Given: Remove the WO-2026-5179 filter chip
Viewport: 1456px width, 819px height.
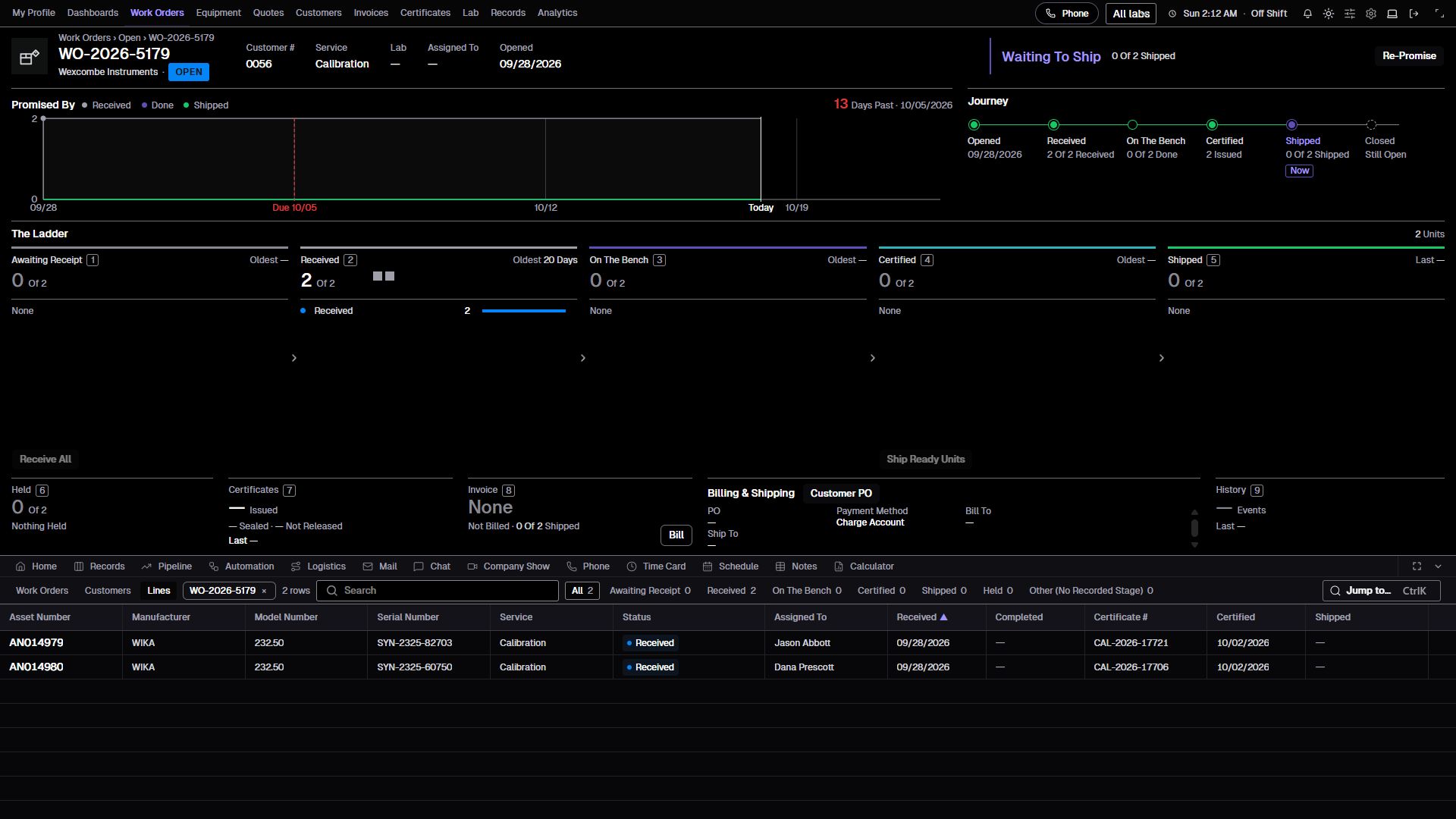Looking at the screenshot, I should 264,591.
